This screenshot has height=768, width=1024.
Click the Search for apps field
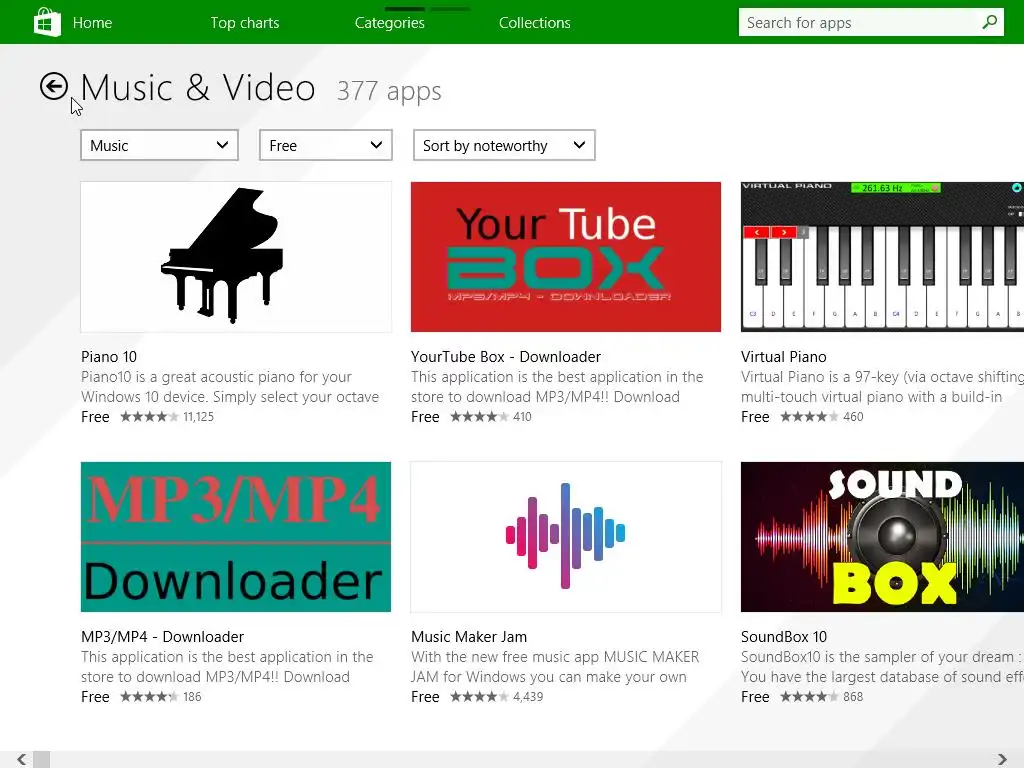871,22
